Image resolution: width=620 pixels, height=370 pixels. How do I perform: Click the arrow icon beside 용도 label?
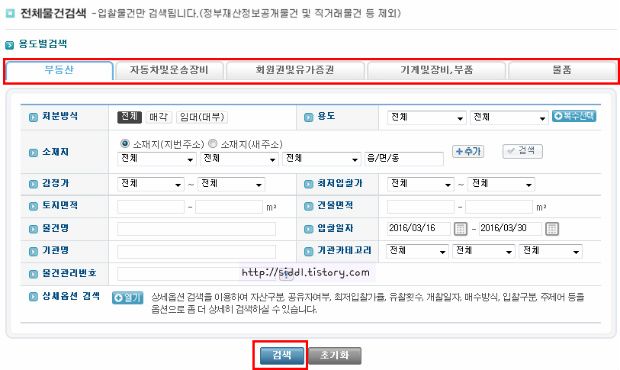click(x=308, y=117)
